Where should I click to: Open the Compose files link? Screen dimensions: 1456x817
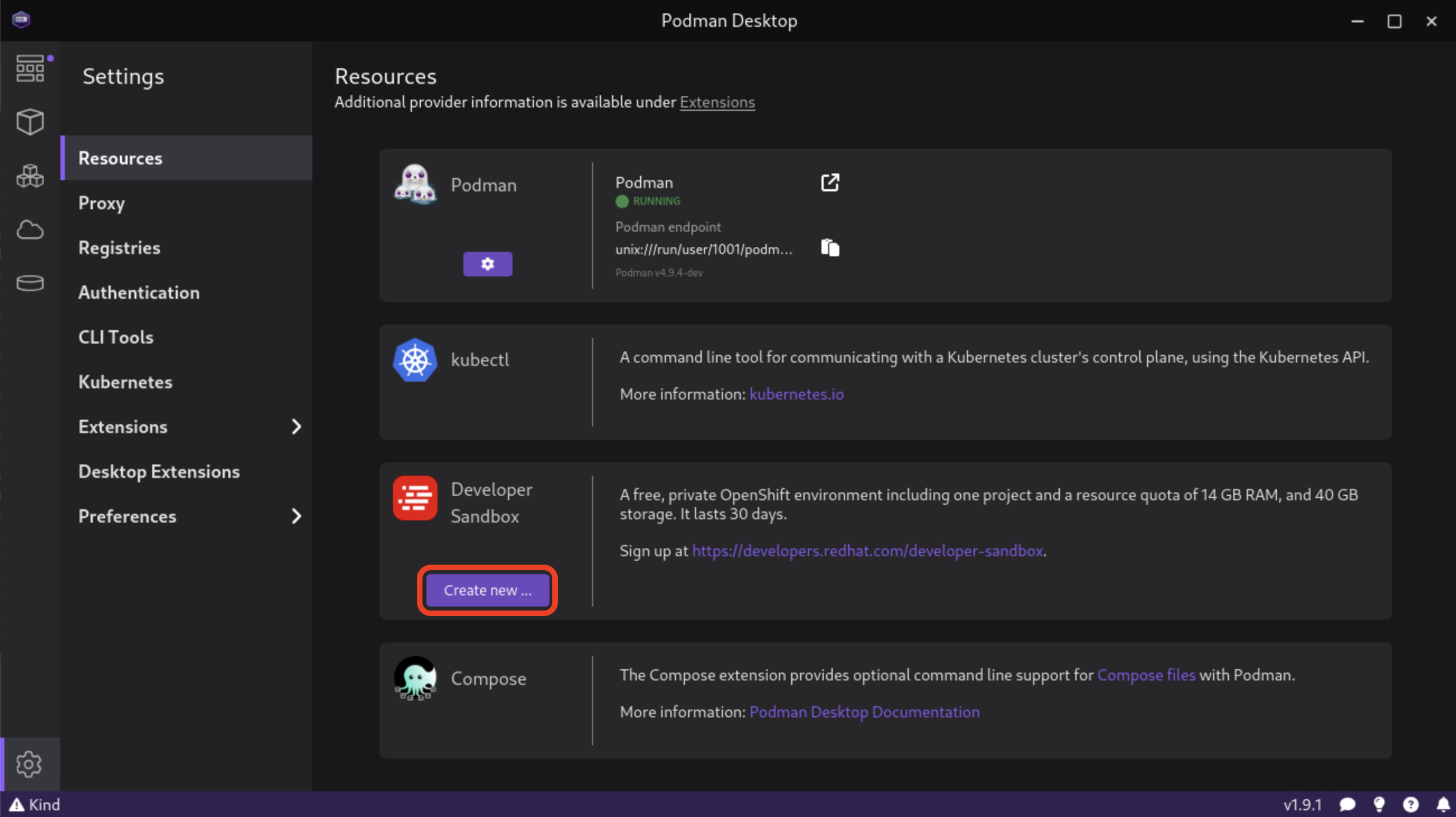(1145, 675)
